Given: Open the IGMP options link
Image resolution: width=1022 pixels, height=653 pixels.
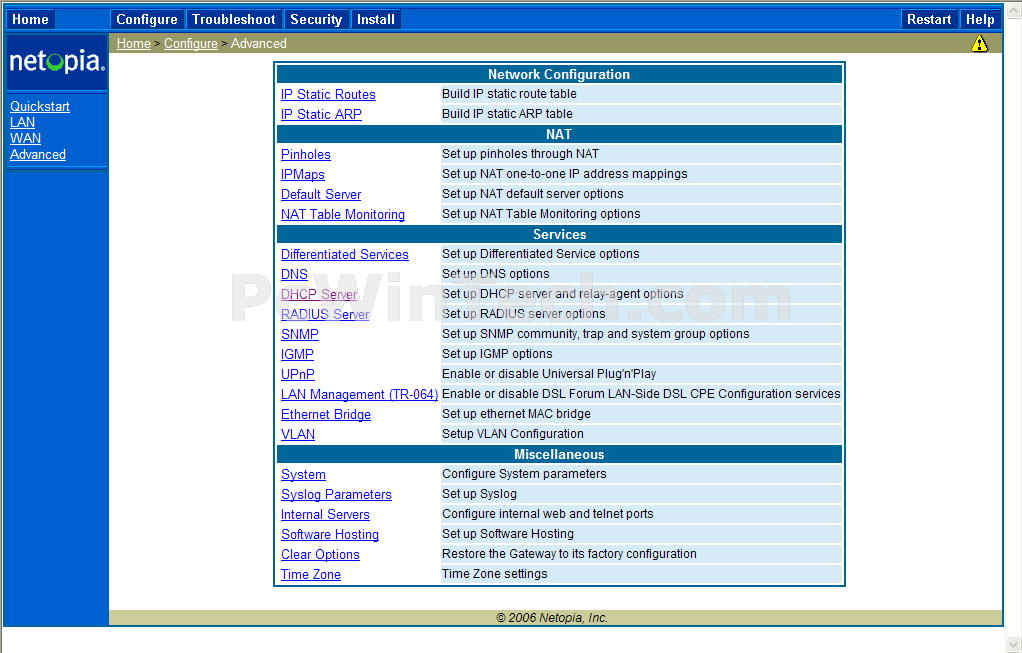Looking at the screenshot, I should [297, 355].
